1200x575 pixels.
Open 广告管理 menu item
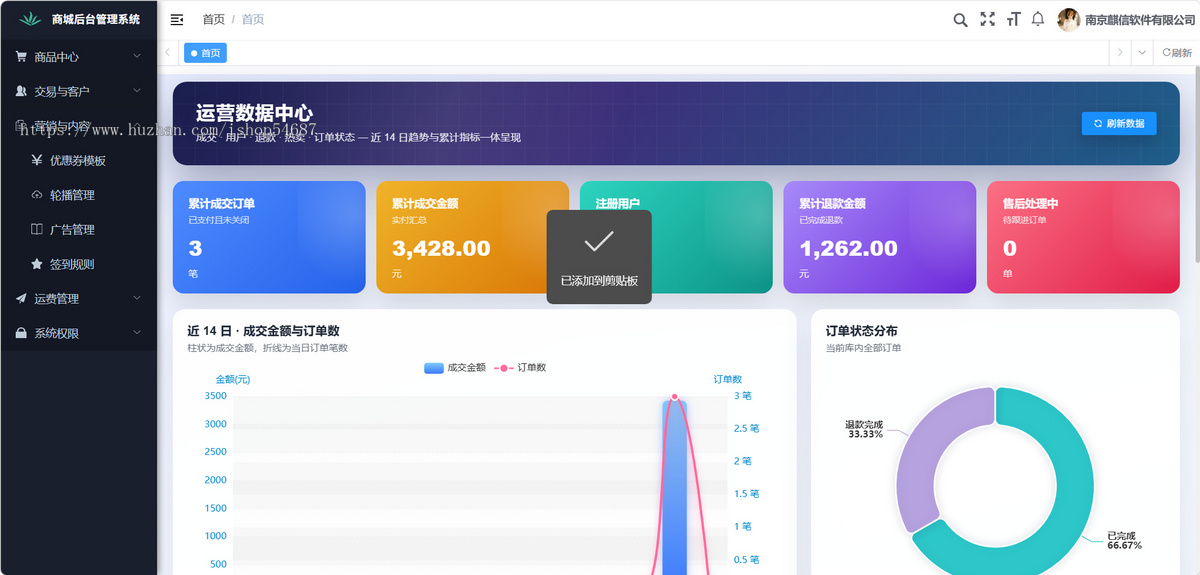pos(72,229)
